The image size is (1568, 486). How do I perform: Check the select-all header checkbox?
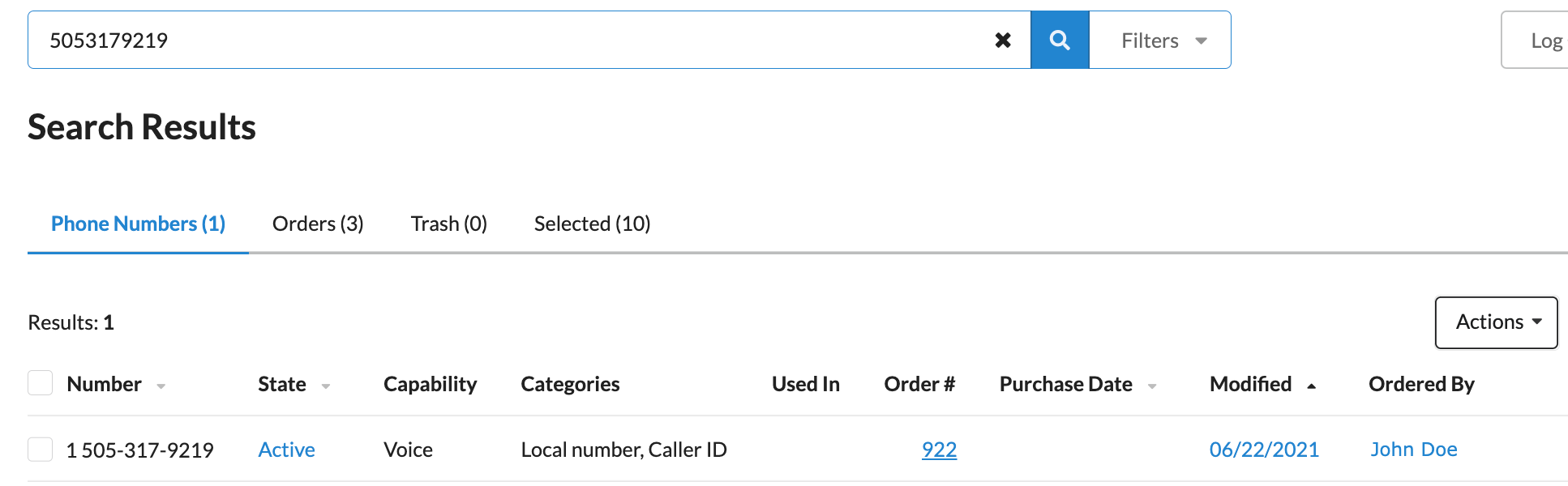tap(40, 383)
